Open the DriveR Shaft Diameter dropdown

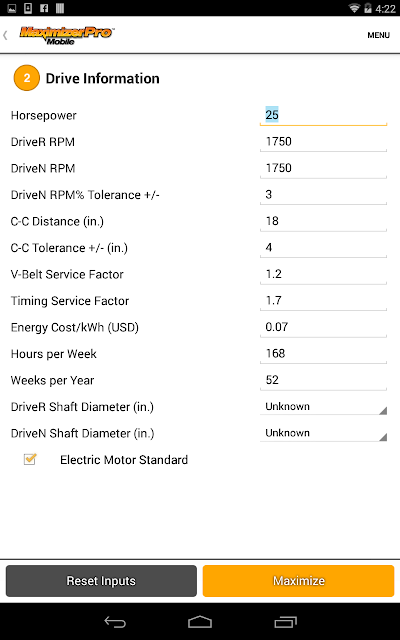(323, 407)
